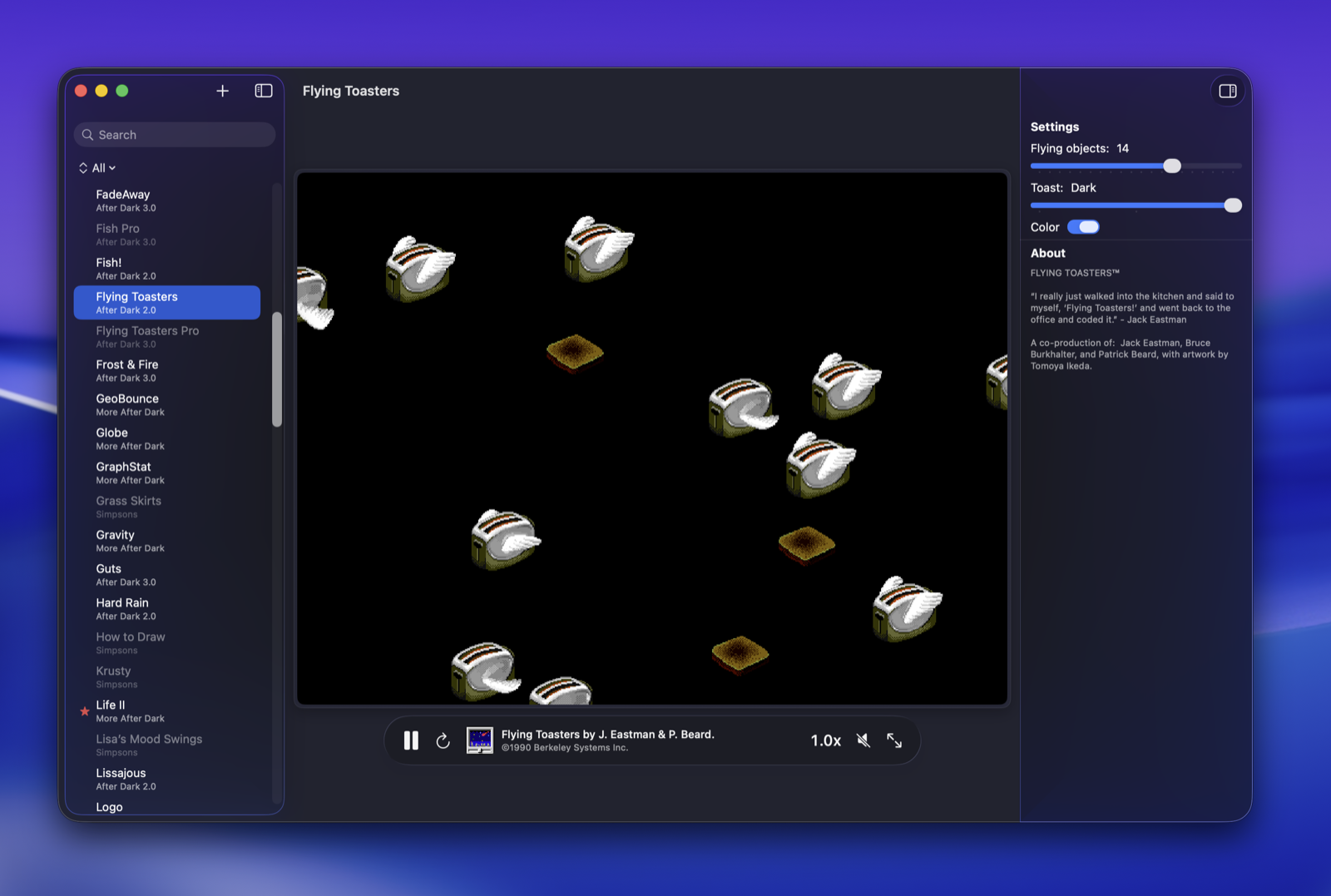Click the Flying Toasters title heading
The width and height of the screenshot is (1331, 896).
351,91
